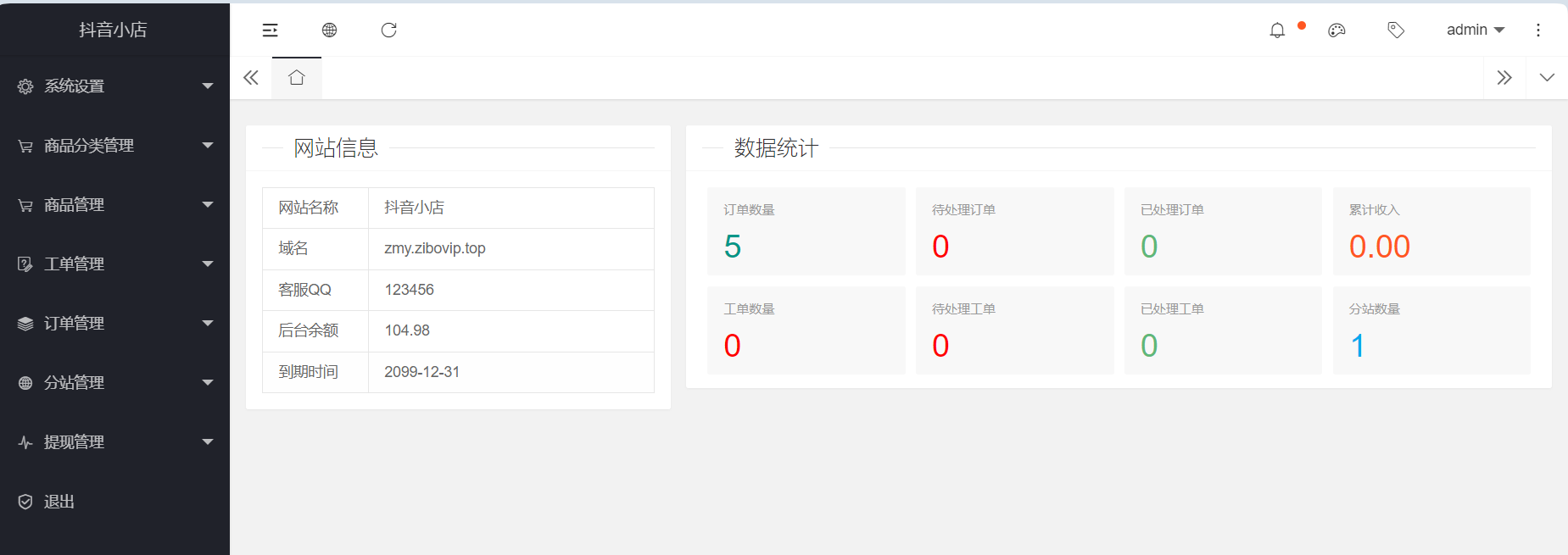The image size is (1568, 555).
Task: Expand the 分站管理 menu arrow
Action: [x=208, y=383]
